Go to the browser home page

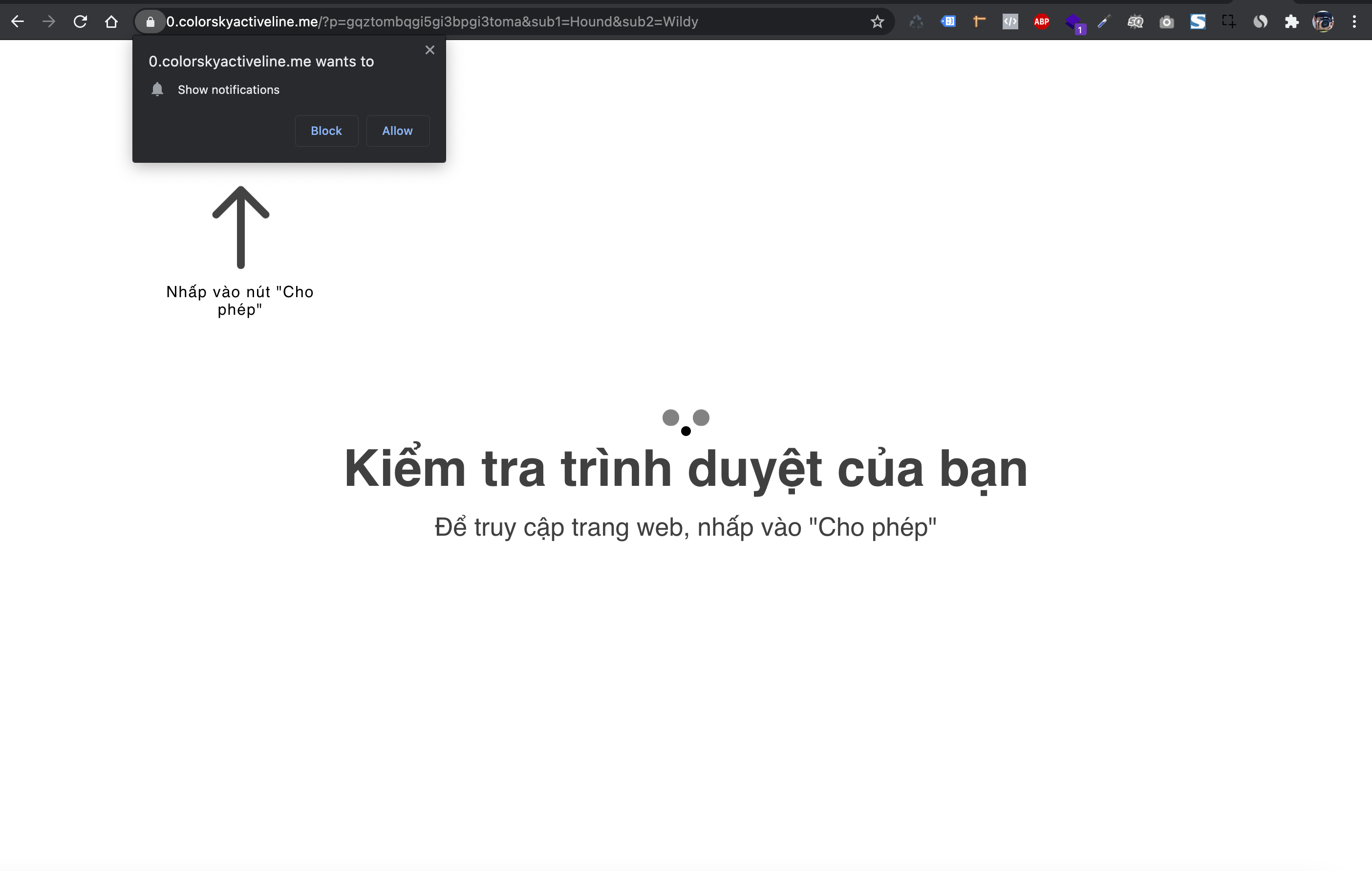[x=112, y=22]
